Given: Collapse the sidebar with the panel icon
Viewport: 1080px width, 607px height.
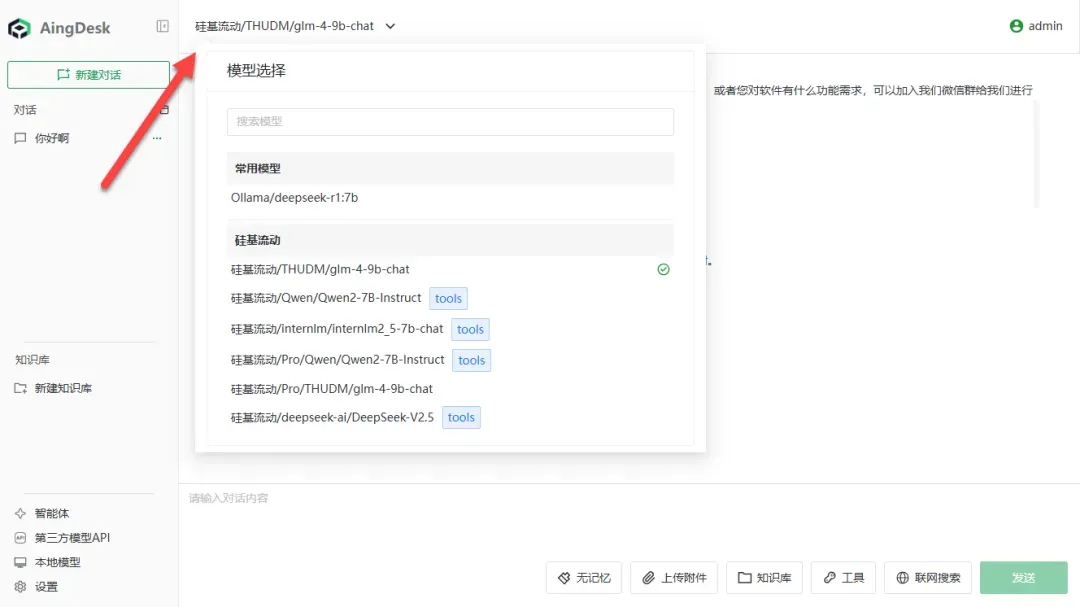Looking at the screenshot, I should point(163,26).
